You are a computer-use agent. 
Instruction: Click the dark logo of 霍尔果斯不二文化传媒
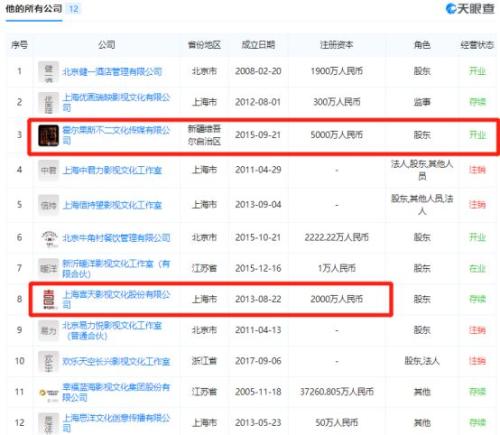48,135
